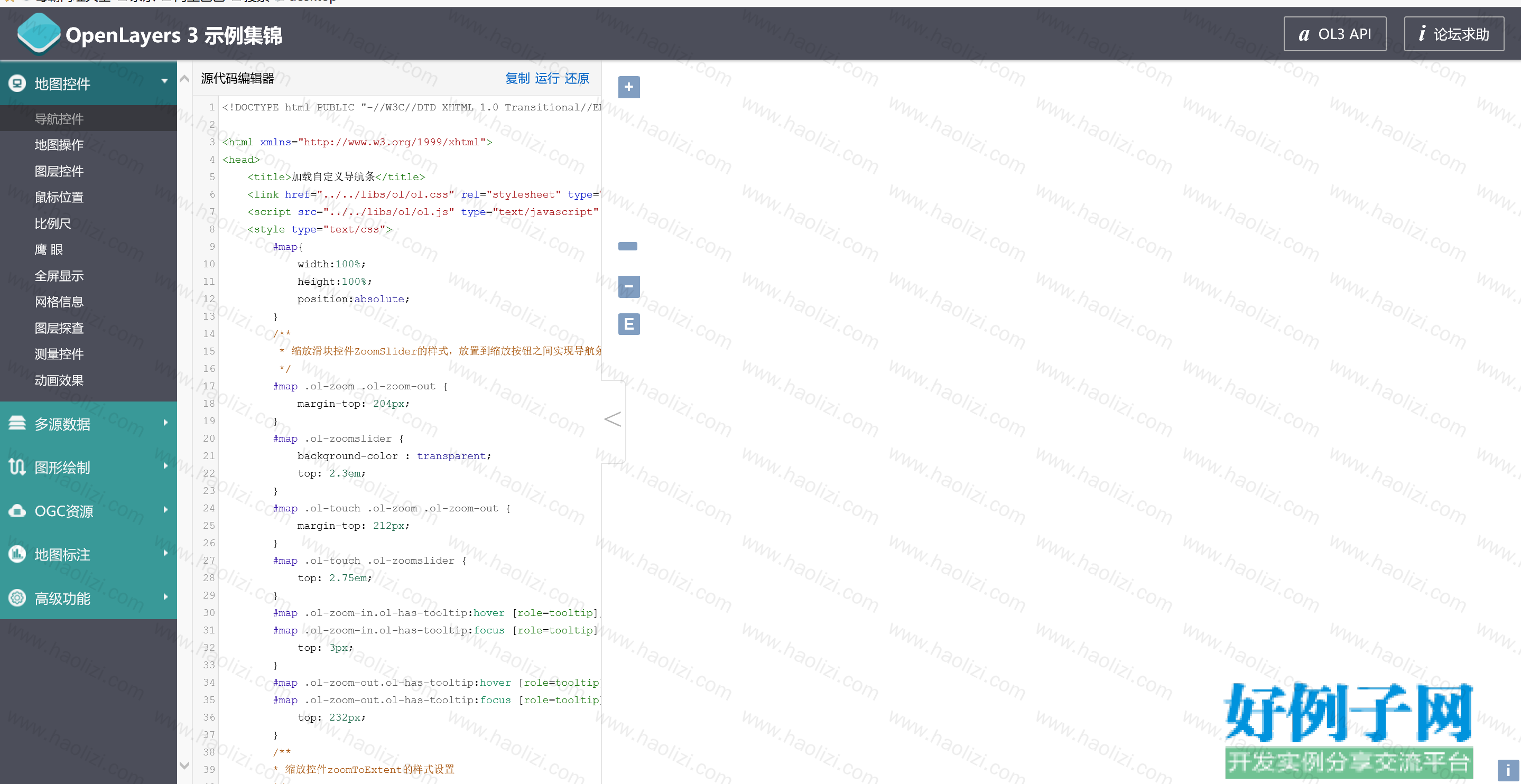The image size is (1521, 784).
Task: Click the 图形绘制 drawing icon
Action: click(x=17, y=466)
